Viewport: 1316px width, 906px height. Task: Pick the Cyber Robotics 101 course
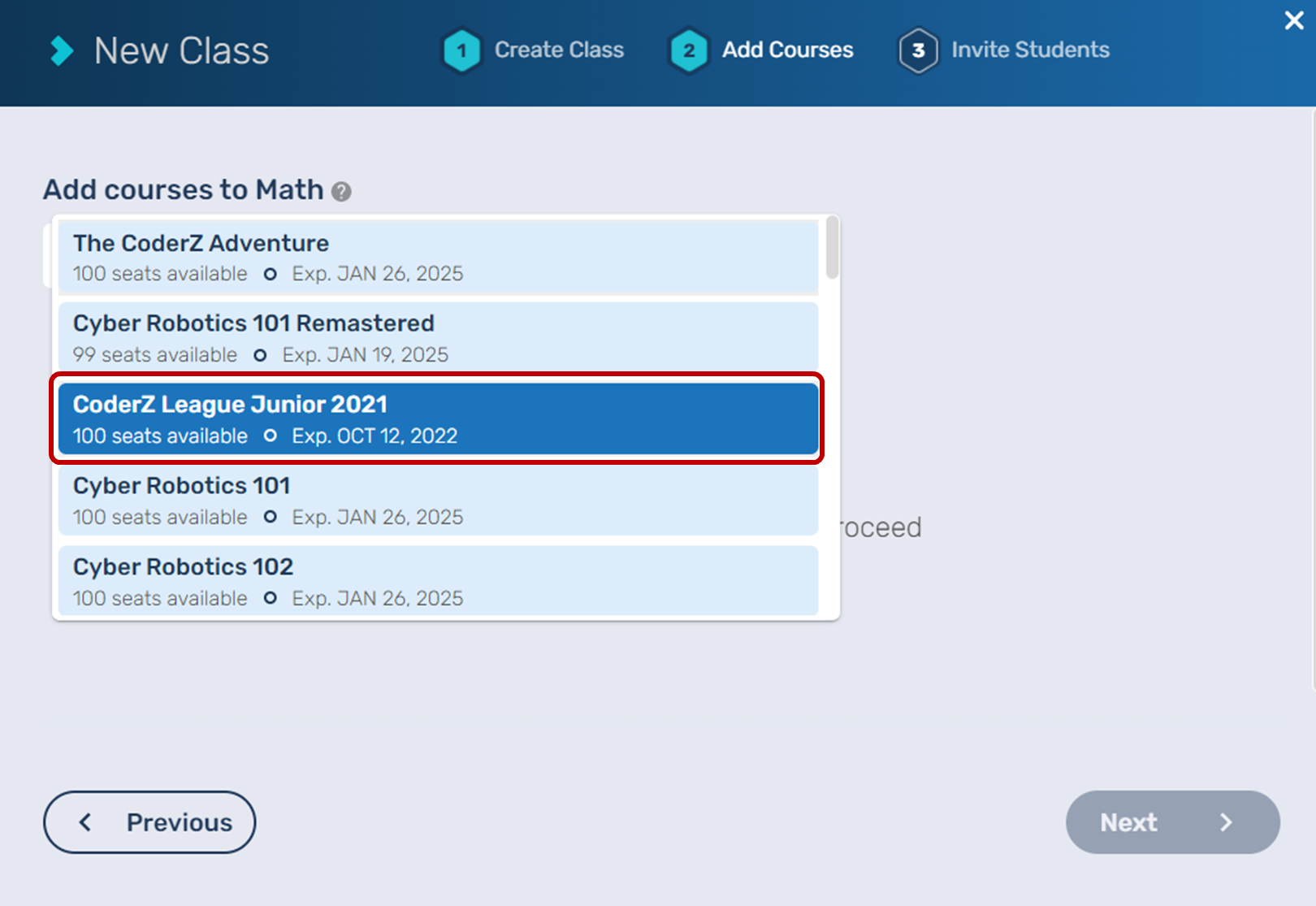click(x=438, y=501)
